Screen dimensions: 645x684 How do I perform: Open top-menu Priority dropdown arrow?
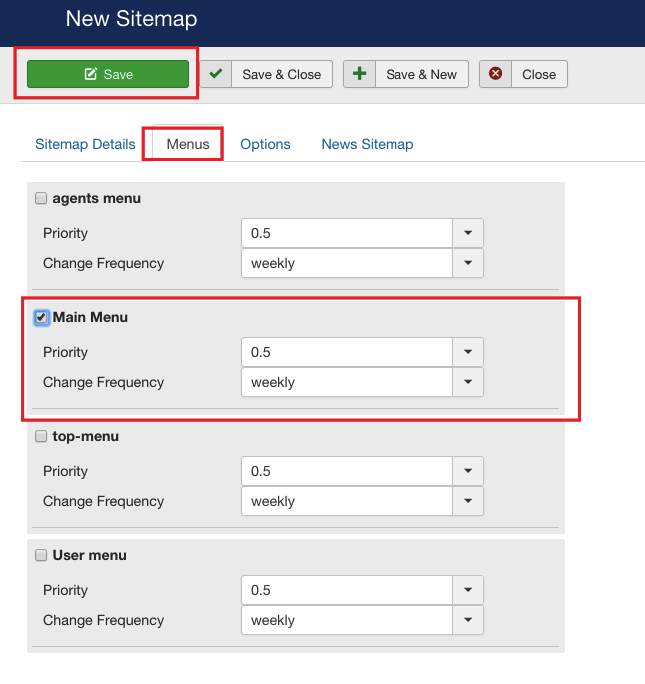point(468,471)
